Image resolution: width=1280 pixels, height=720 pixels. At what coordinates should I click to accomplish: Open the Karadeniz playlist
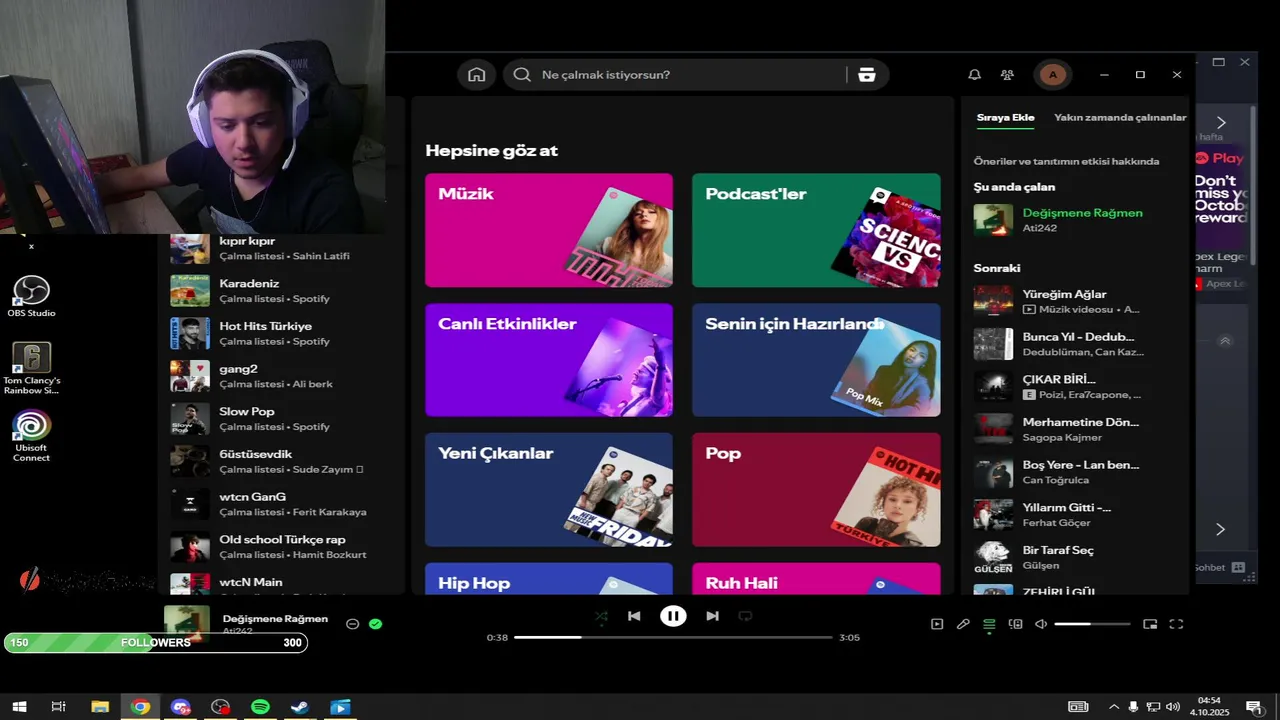pos(284,291)
